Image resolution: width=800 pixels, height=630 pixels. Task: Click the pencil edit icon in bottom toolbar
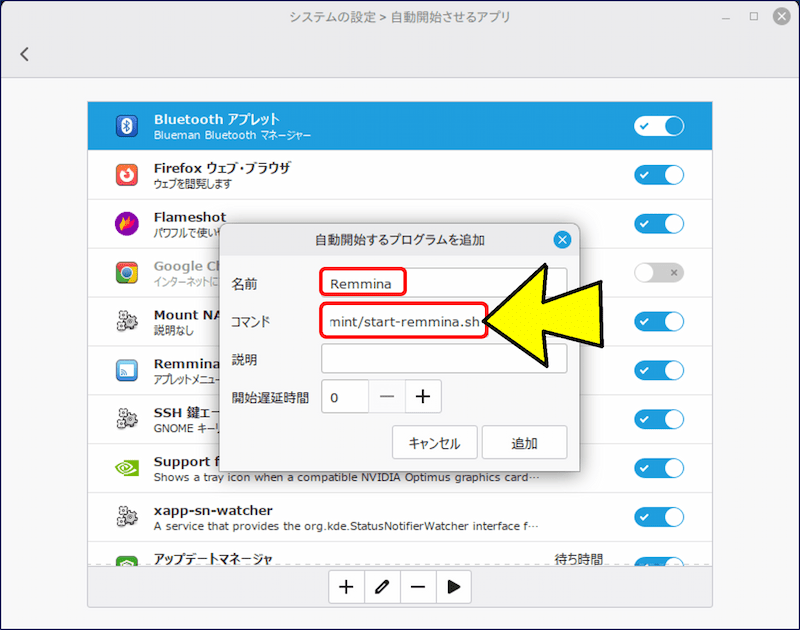(x=382, y=587)
